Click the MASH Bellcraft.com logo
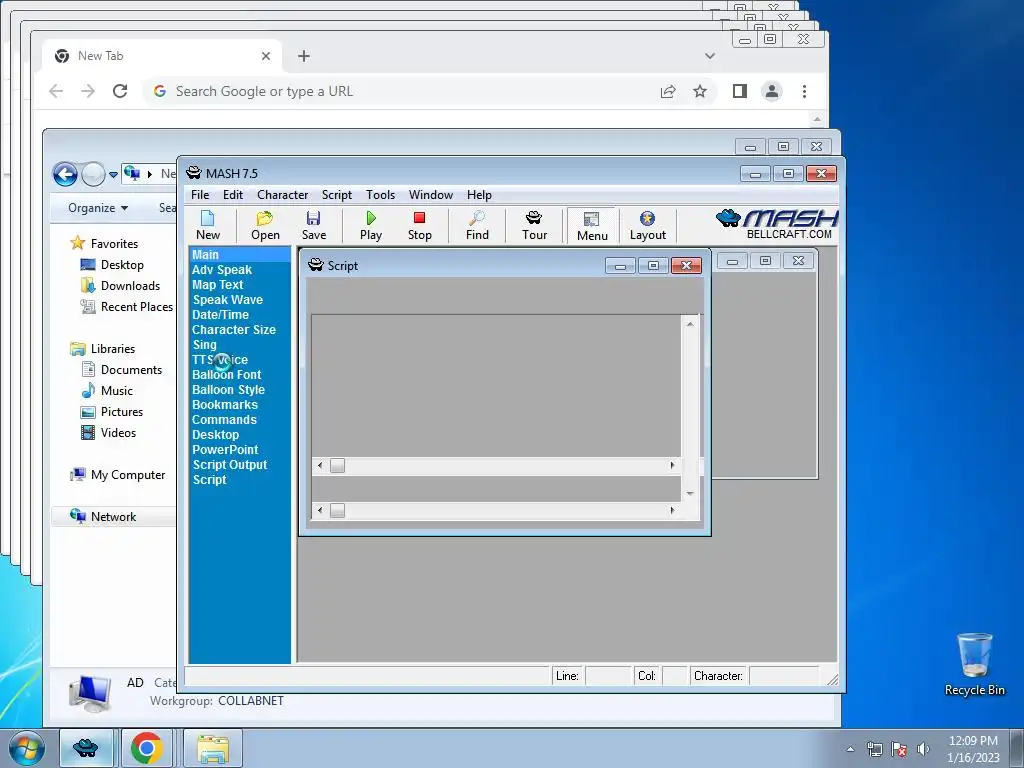Image resolution: width=1024 pixels, height=768 pixels. (776, 225)
